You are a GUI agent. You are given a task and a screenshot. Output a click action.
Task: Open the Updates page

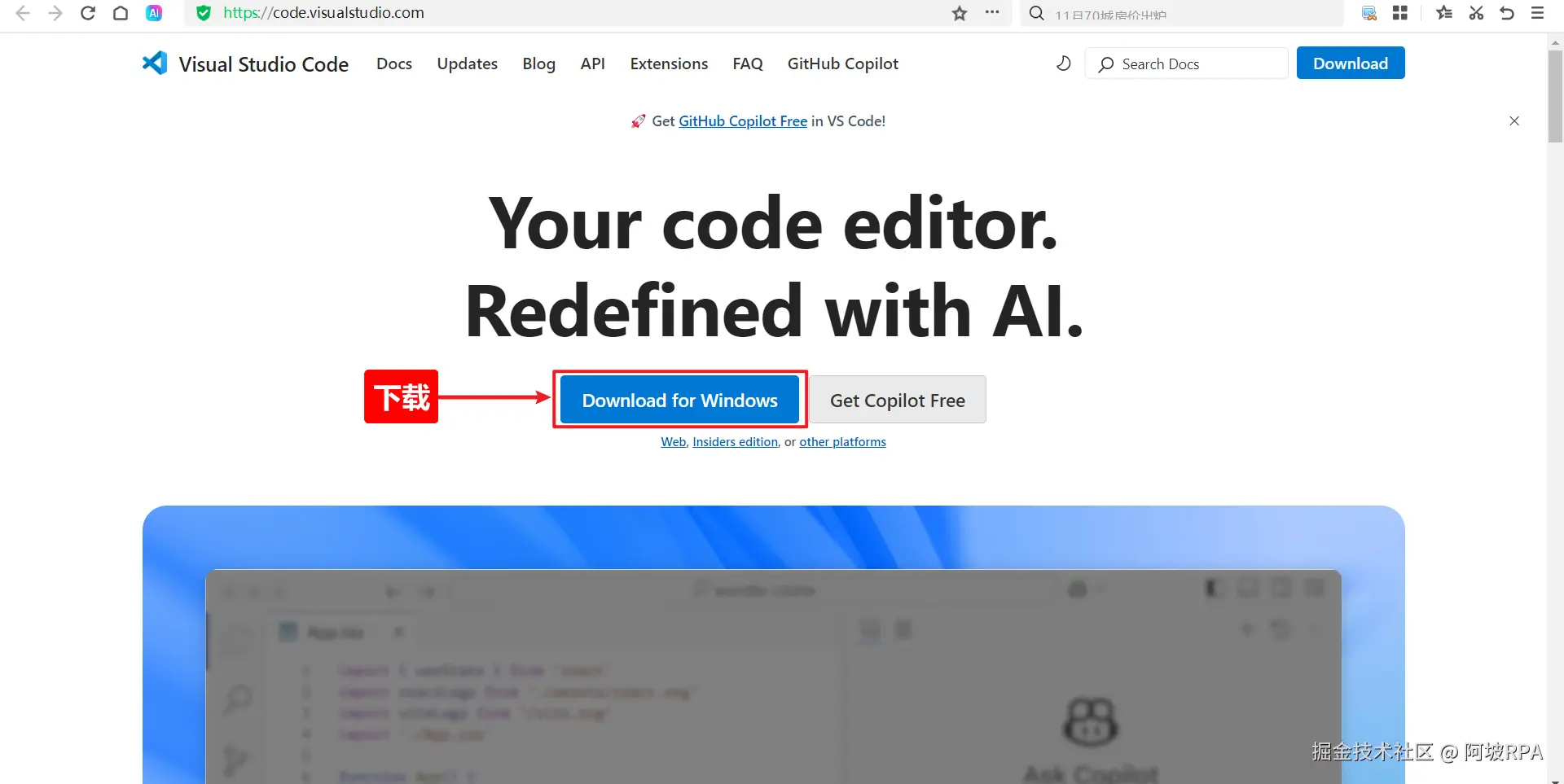(468, 64)
